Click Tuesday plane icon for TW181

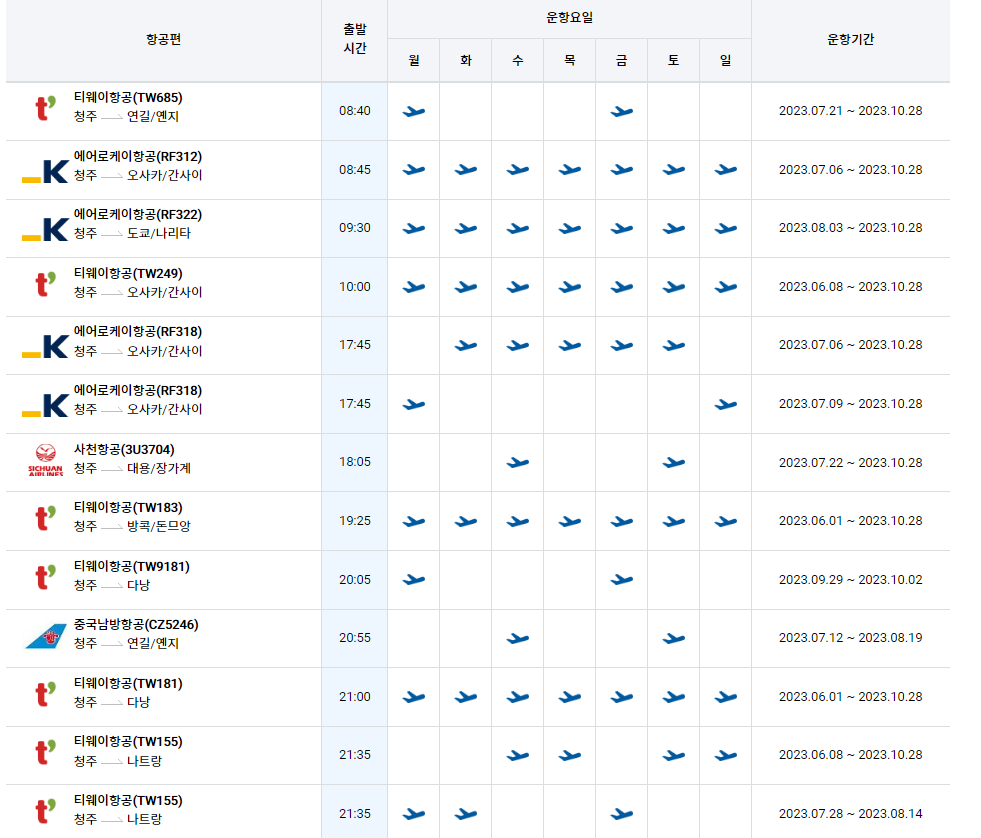pos(465,697)
